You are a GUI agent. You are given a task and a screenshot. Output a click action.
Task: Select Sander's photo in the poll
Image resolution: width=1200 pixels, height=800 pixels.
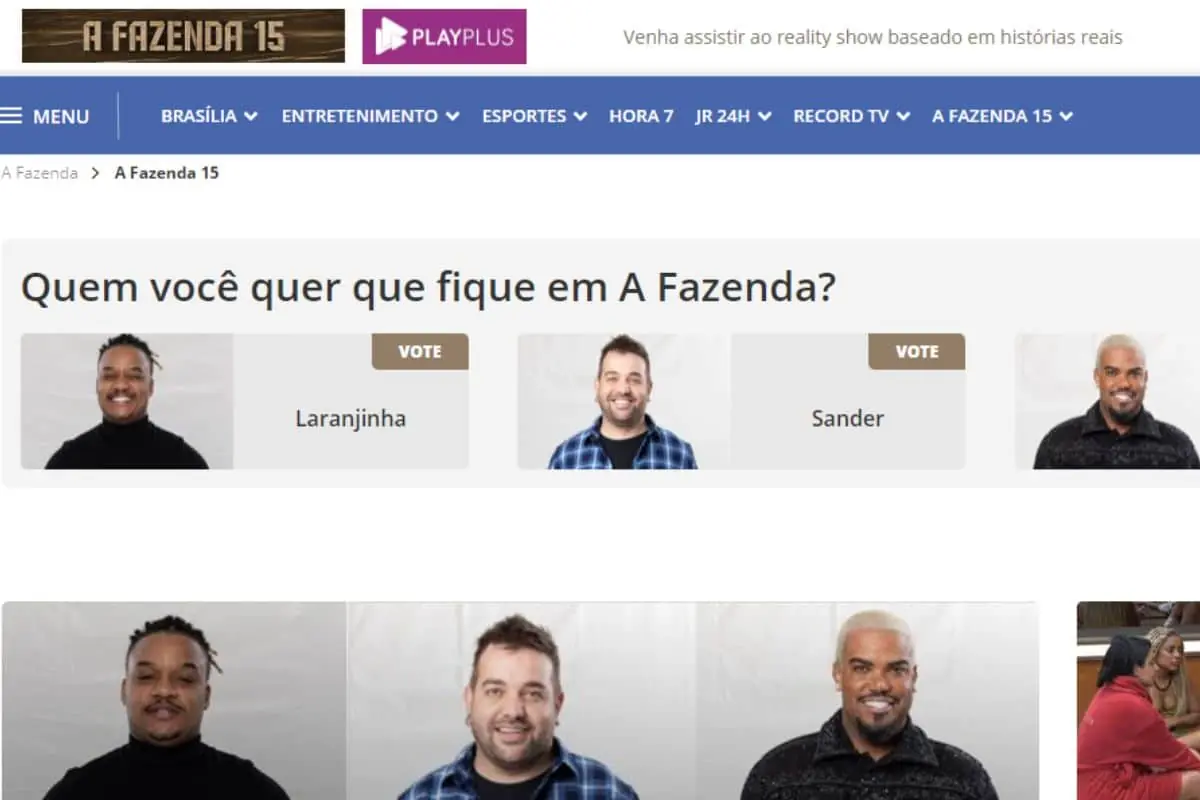[x=623, y=401]
